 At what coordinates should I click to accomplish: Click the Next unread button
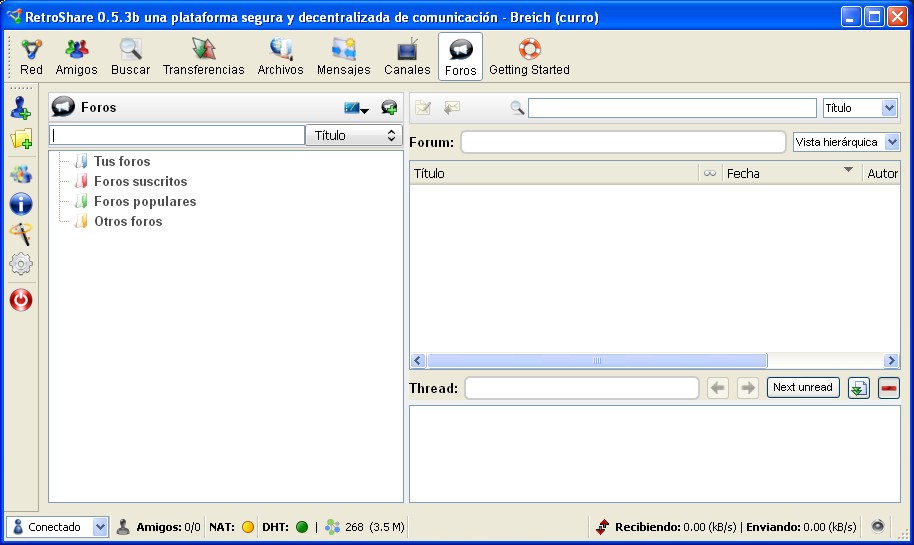803,388
